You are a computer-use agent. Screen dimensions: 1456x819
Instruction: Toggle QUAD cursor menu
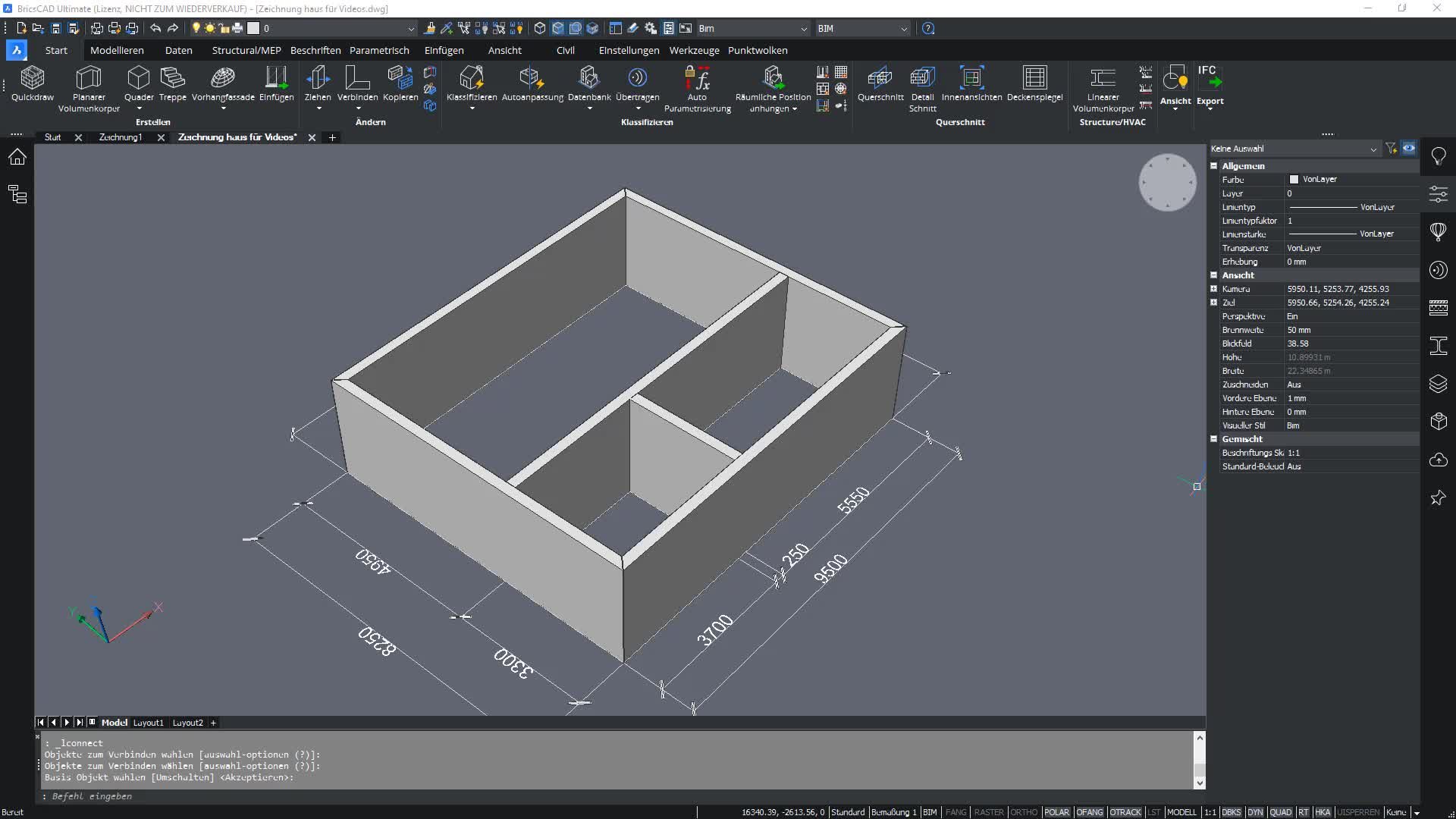pos(1281,812)
